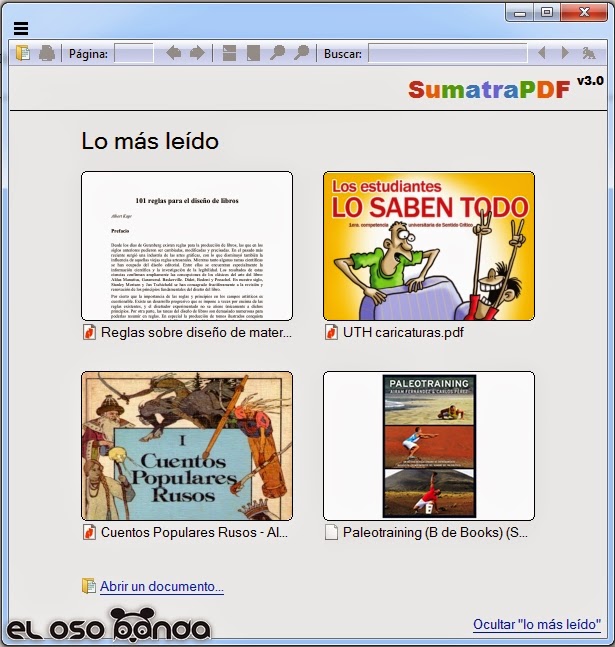Click the zoom out magnifier icon
The image size is (615, 647).
(x=277, y=53)
